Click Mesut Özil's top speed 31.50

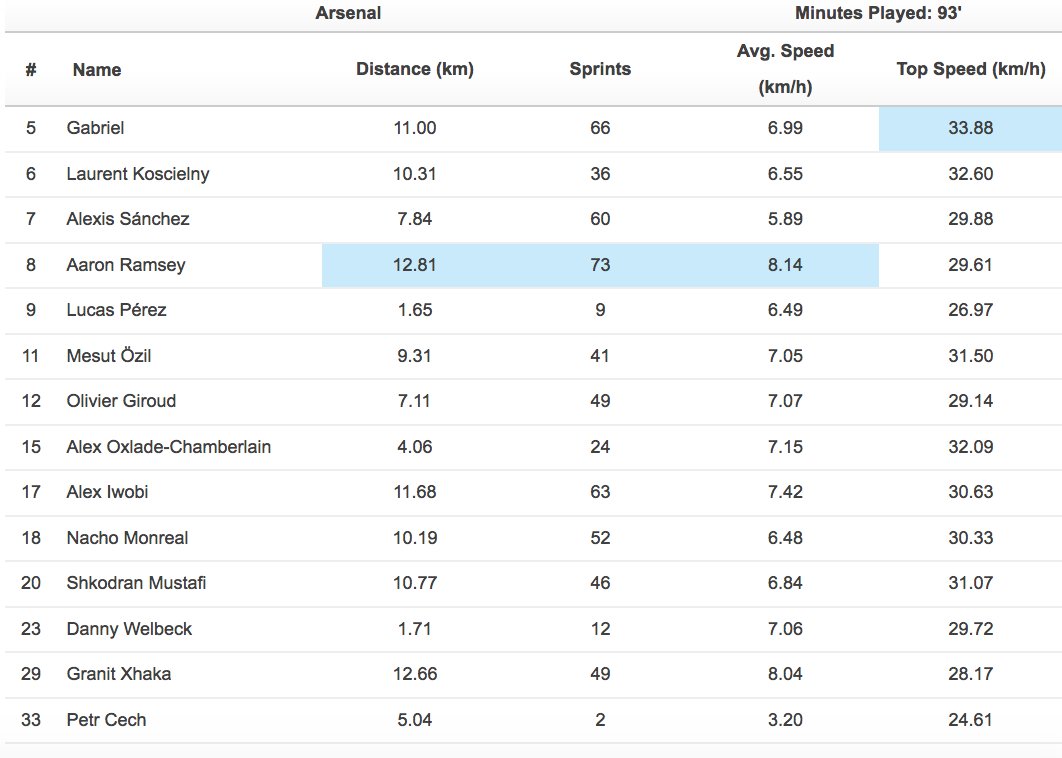point(971,356)
